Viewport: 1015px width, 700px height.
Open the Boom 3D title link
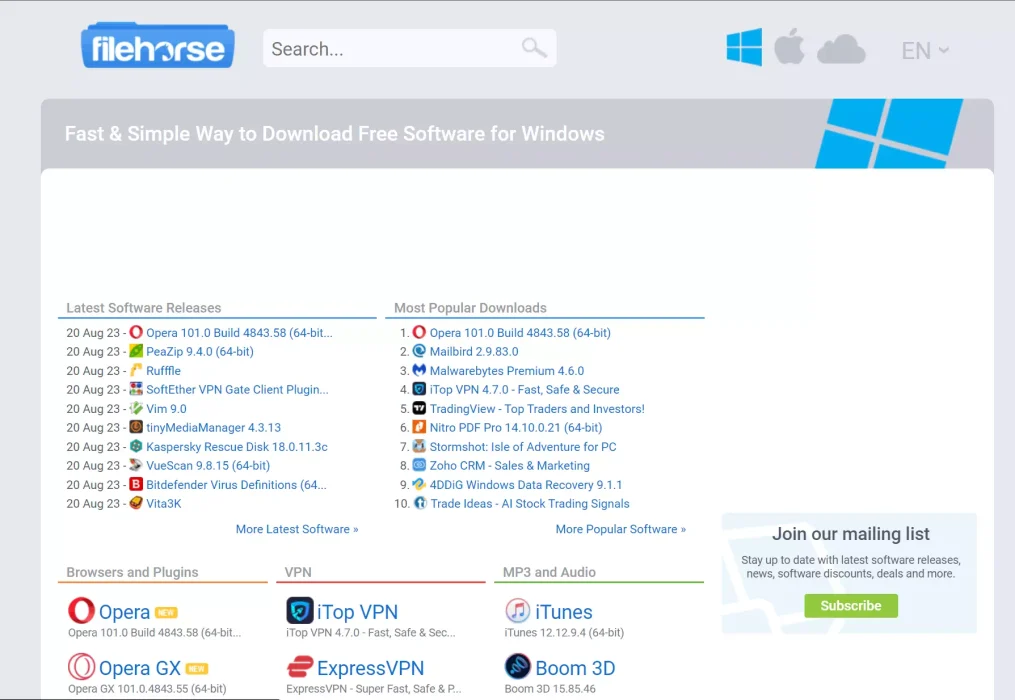[575, 668]
